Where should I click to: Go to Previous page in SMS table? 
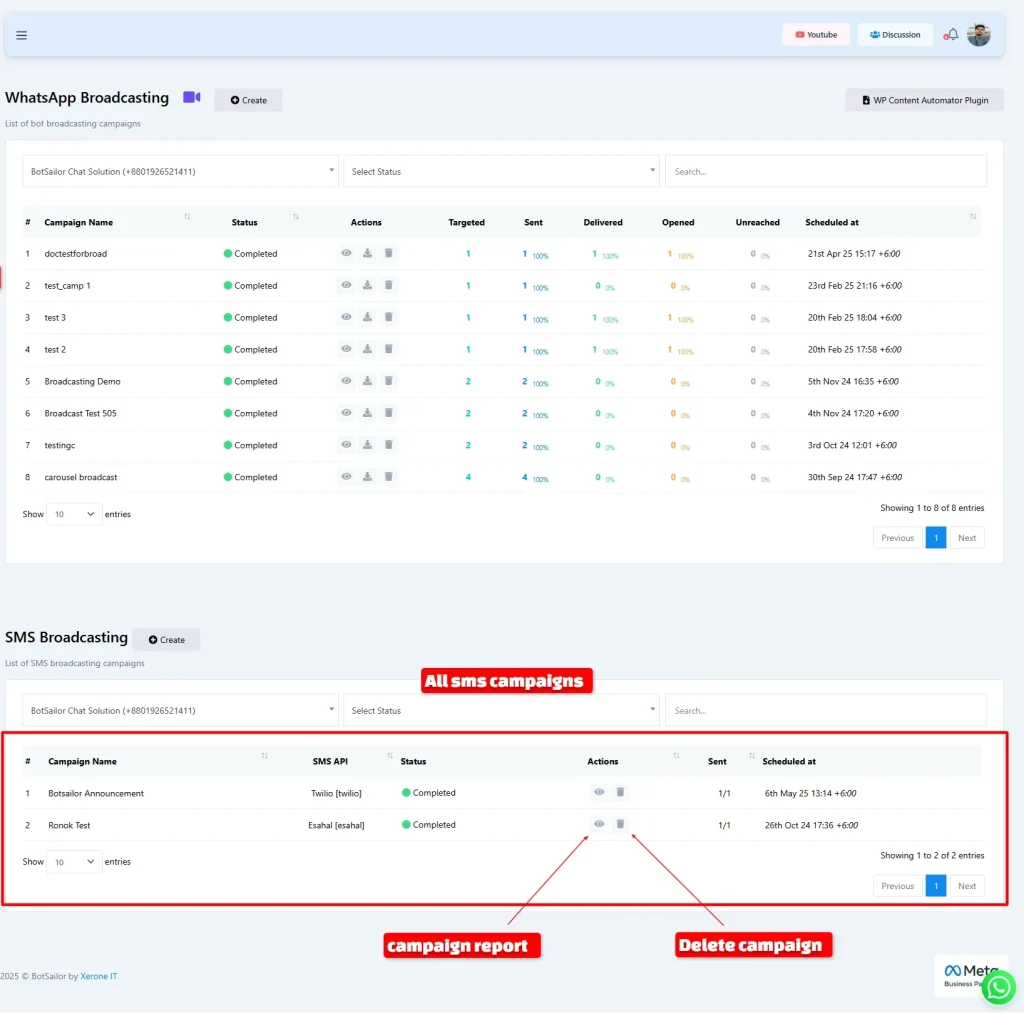[x=898, y=887]
